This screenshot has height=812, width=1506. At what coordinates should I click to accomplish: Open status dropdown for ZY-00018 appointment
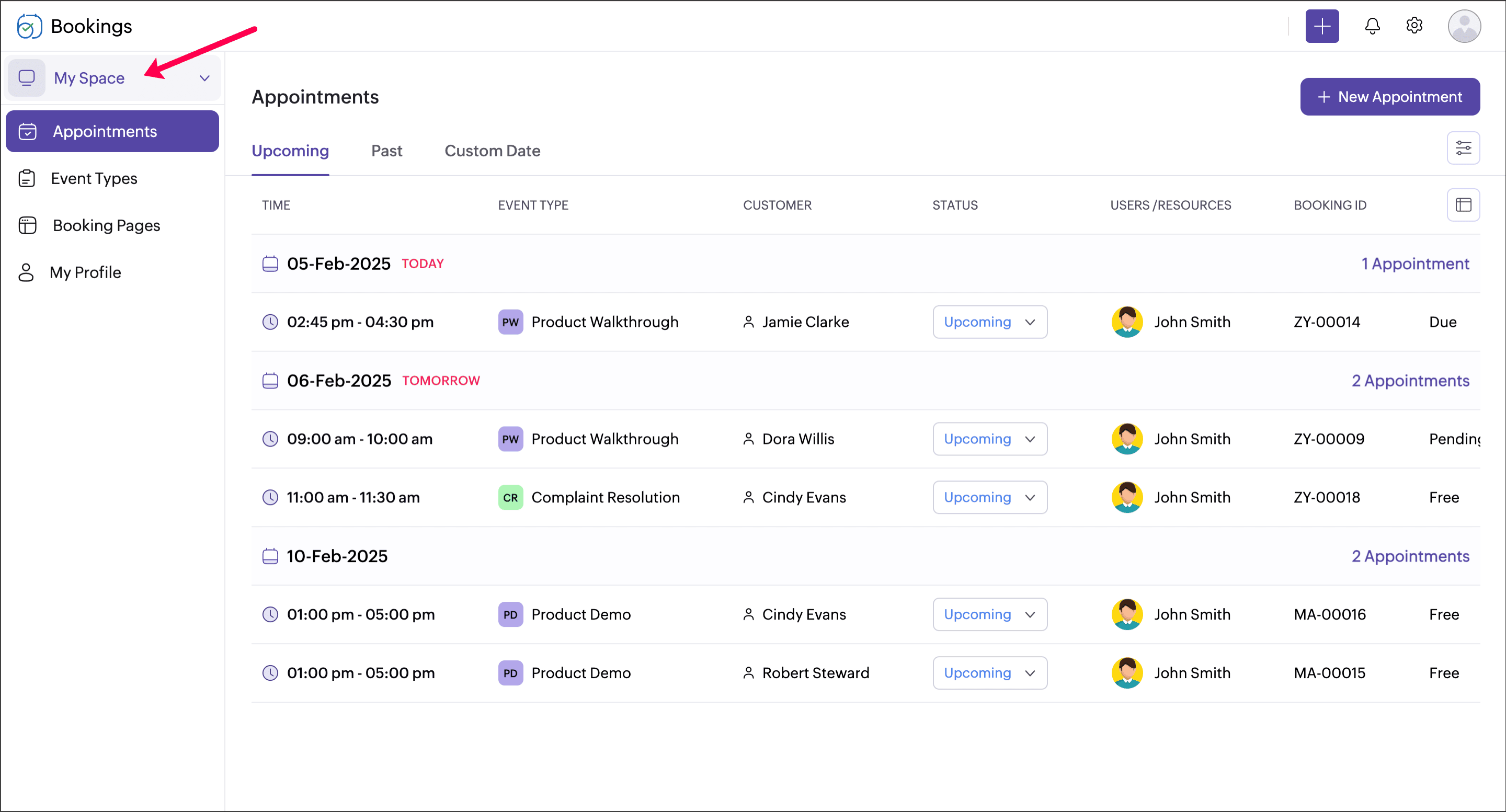tap(990, 497)
